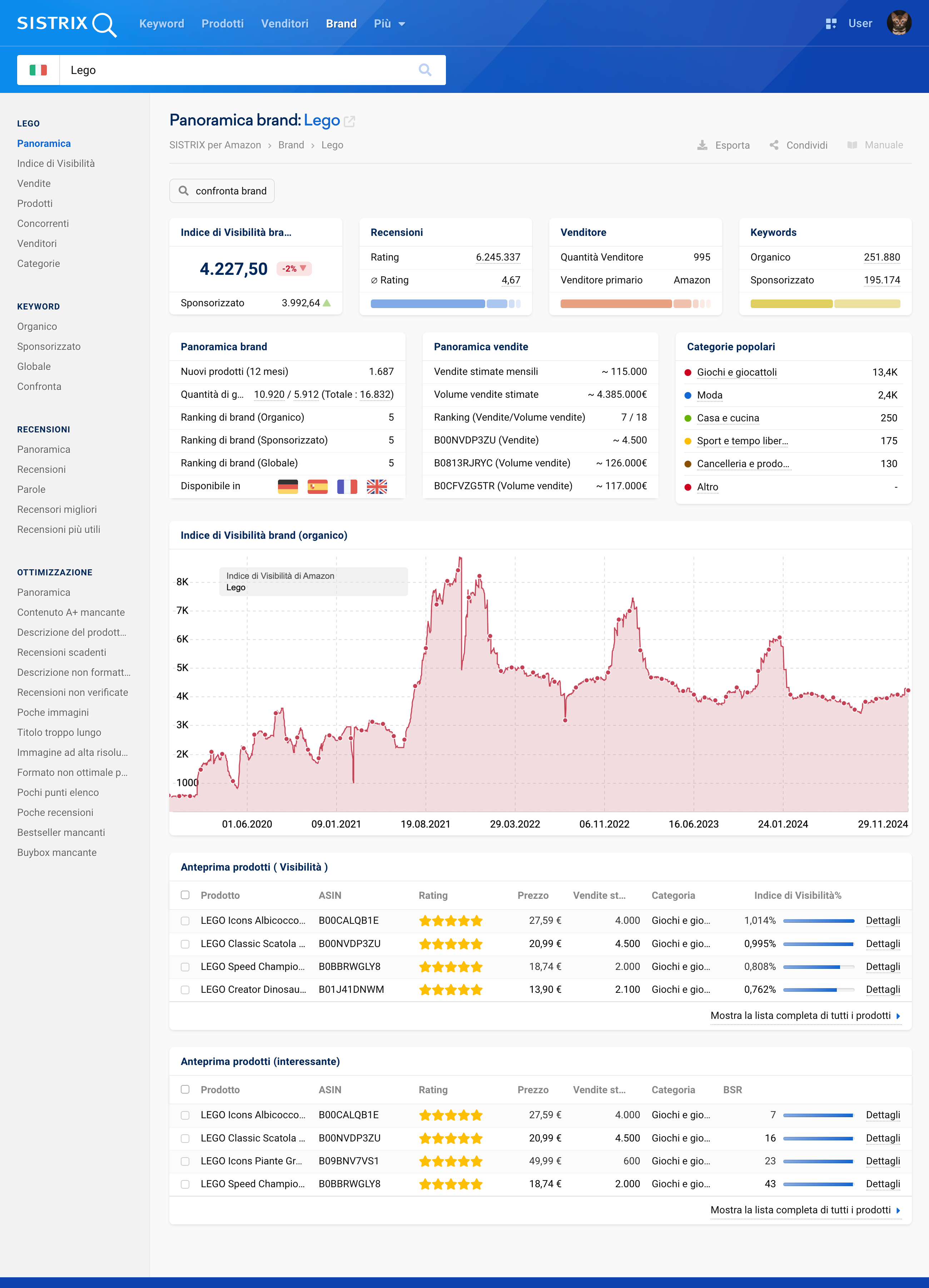
Task: Click the red dot for Giochi e giocattoli
Action: pyautogui.click(x=688, y=372)
